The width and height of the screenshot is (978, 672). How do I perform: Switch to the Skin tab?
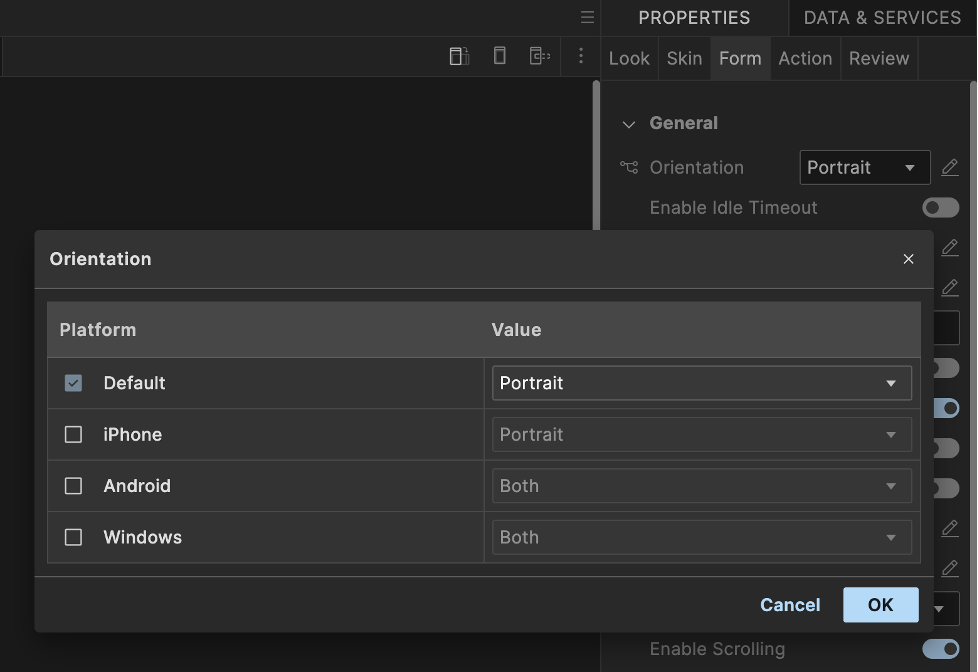(684, 58)
